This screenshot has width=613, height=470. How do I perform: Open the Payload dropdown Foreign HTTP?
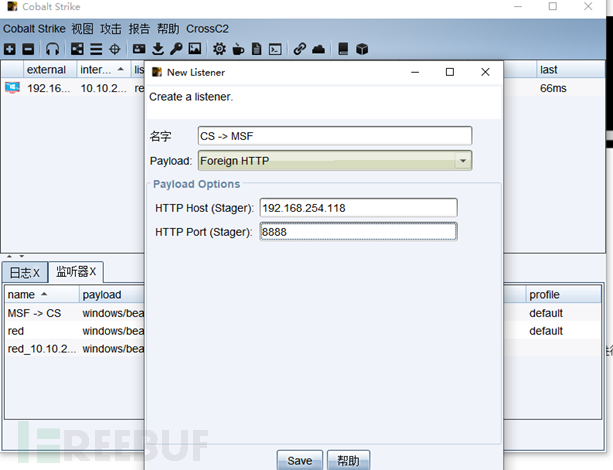335,161
